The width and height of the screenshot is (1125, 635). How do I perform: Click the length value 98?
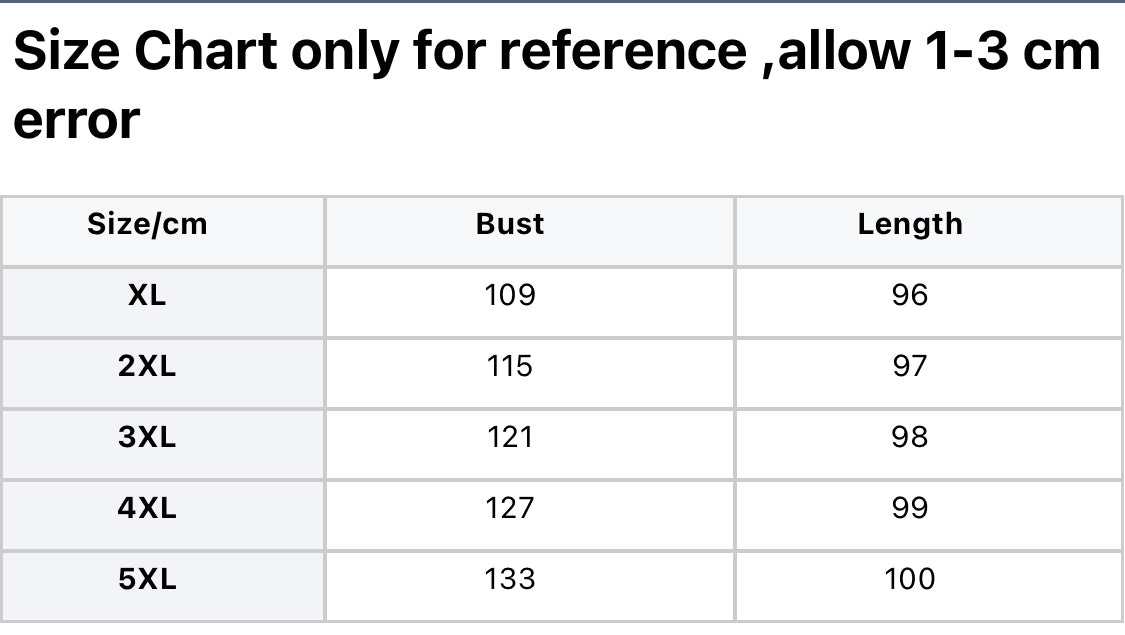pyautogui.click(x=910, y=437)
